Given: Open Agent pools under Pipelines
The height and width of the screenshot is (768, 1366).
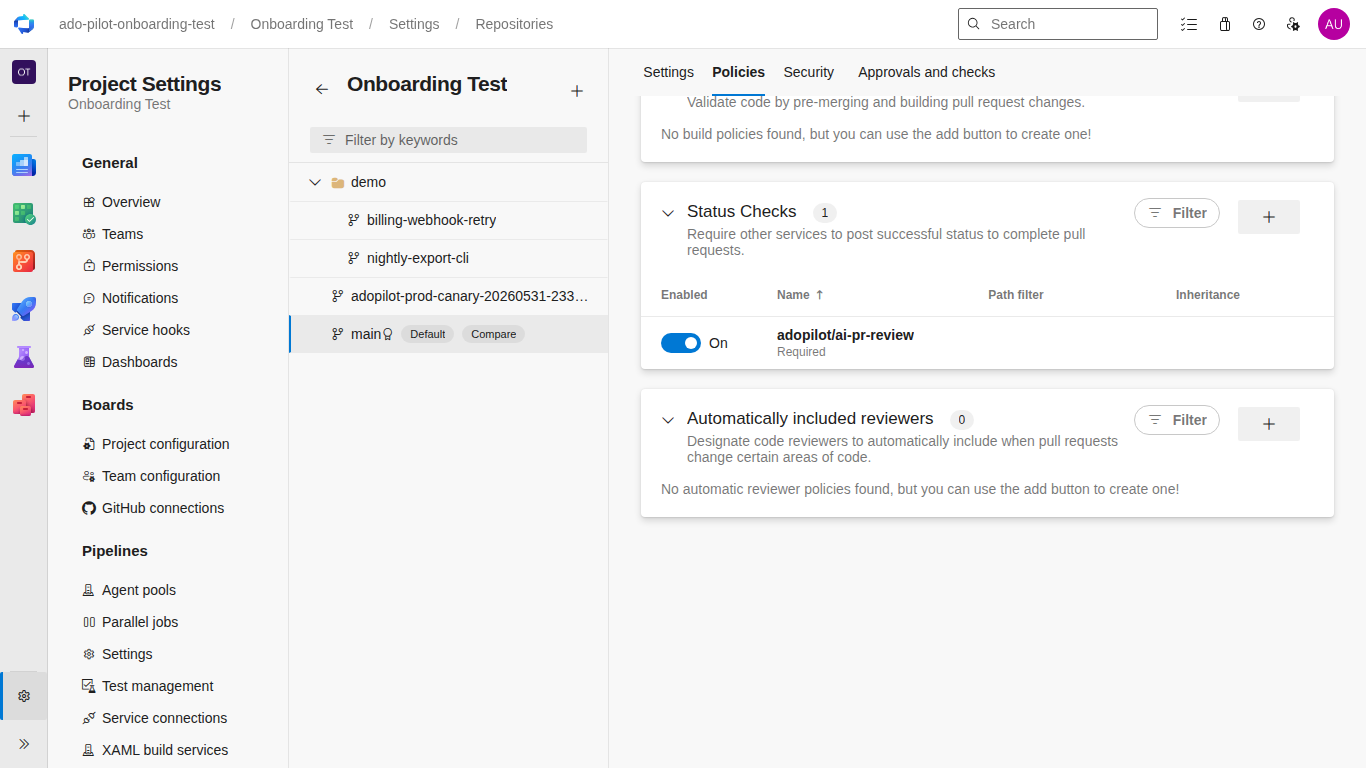Looking at the screenshot, I should [138, 590].
